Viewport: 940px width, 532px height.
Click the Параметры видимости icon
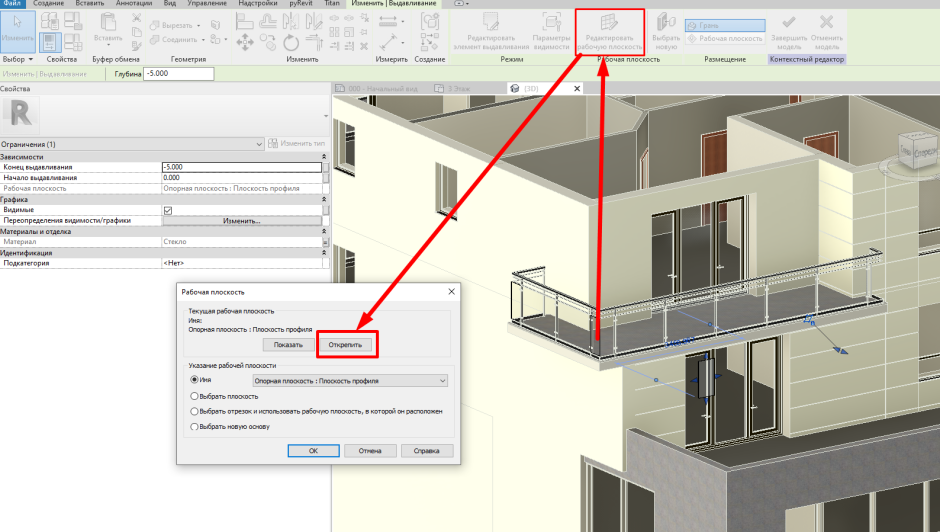tap(550, 26)
